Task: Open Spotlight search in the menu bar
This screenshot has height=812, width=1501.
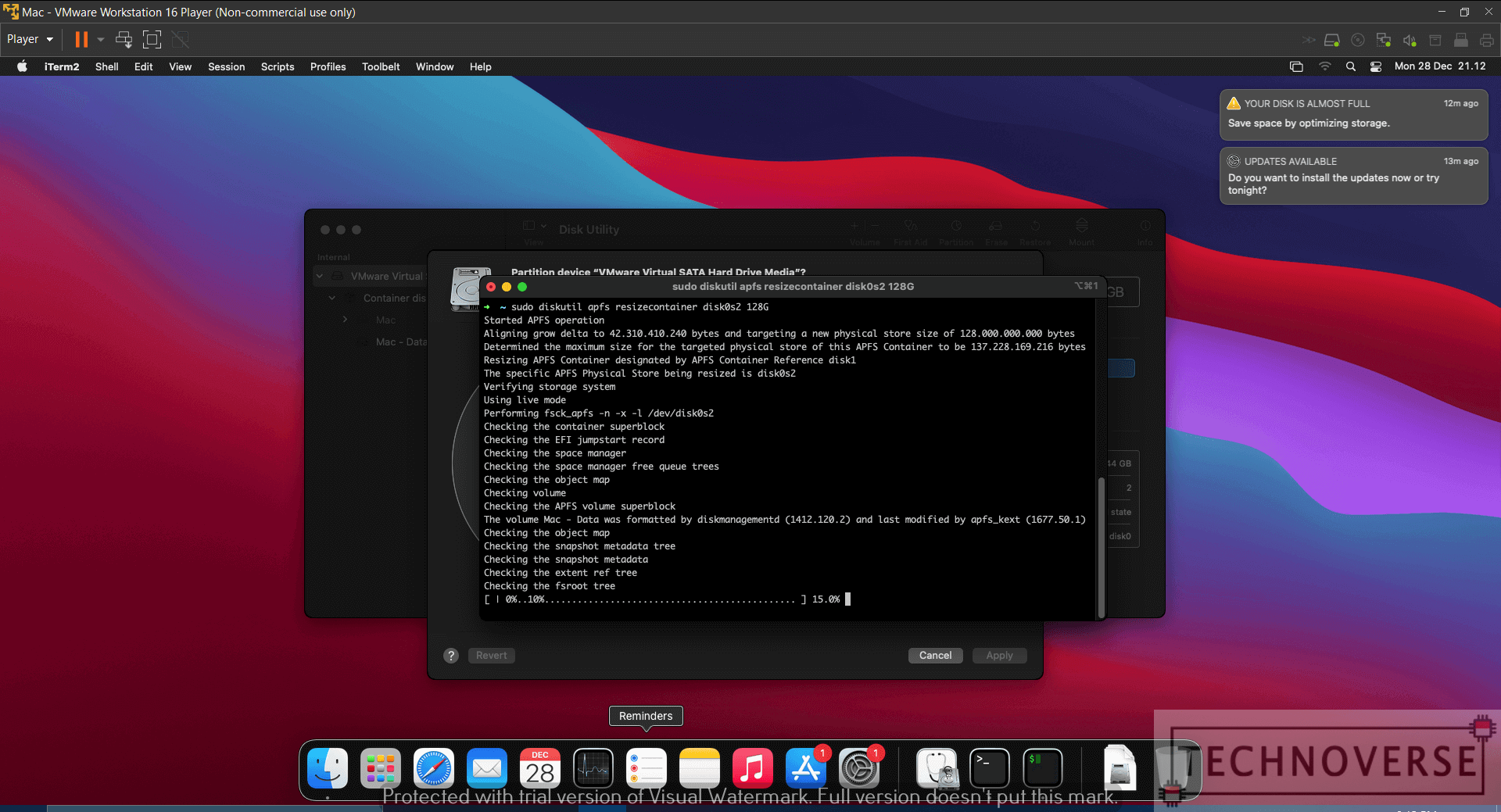Action: click(1350, 66)
